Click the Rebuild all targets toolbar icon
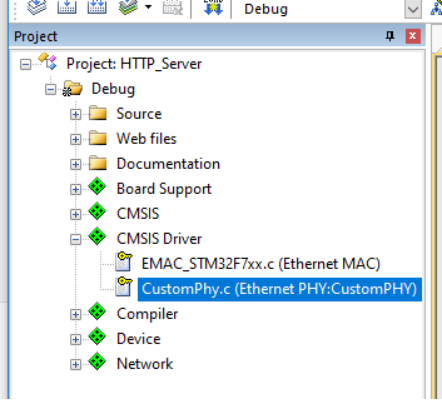Screen dimensions: 442x400 97,7
